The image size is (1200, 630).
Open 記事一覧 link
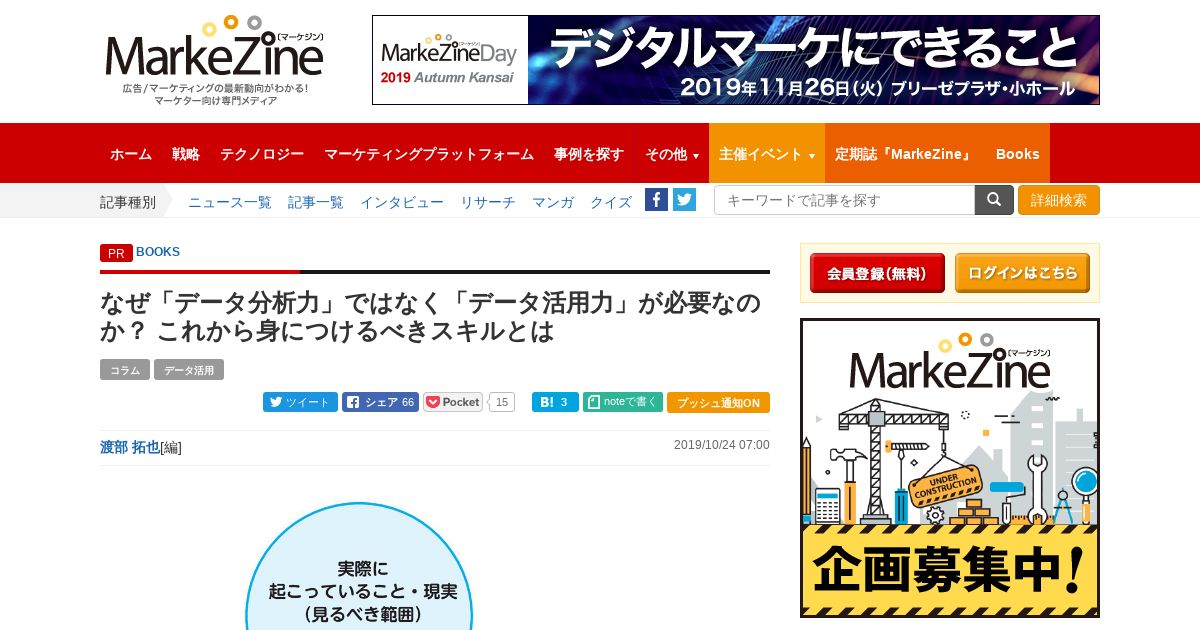316,202
